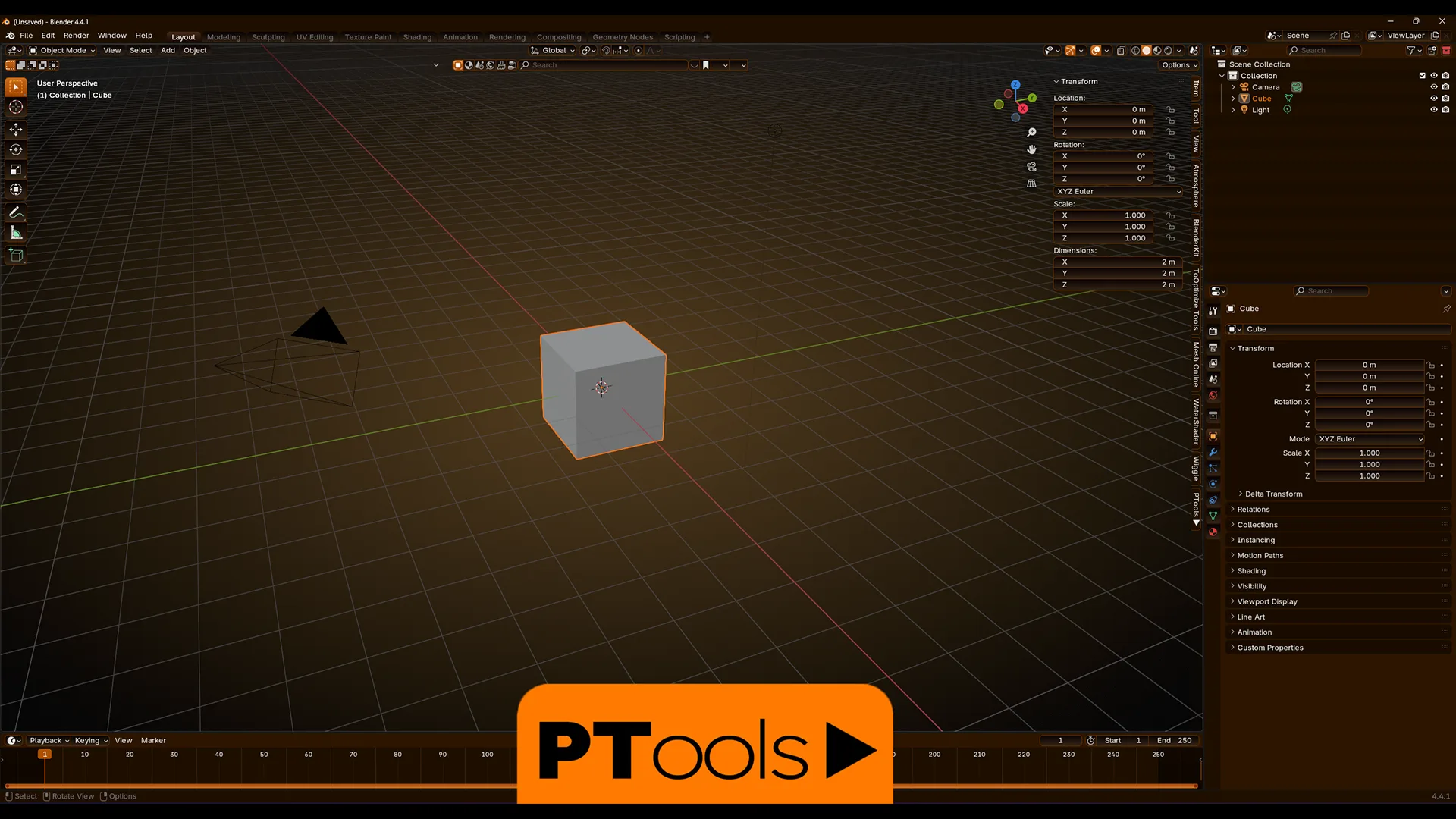
Task: Uncheck Collection exclude checkbox in outliner
Action: pyautogui.click(x=1422, y=76)
